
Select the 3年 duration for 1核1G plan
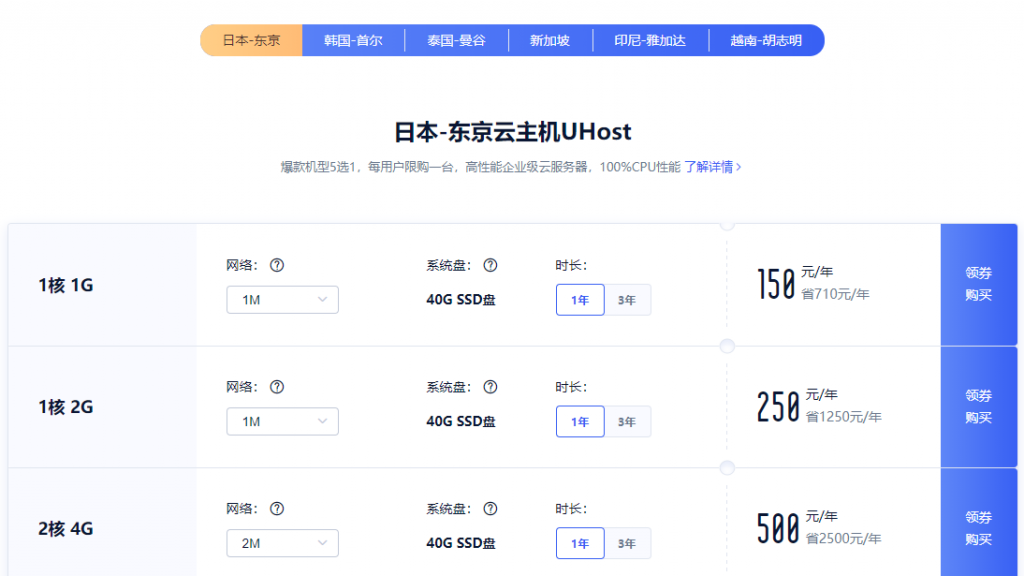click(629, 299)
